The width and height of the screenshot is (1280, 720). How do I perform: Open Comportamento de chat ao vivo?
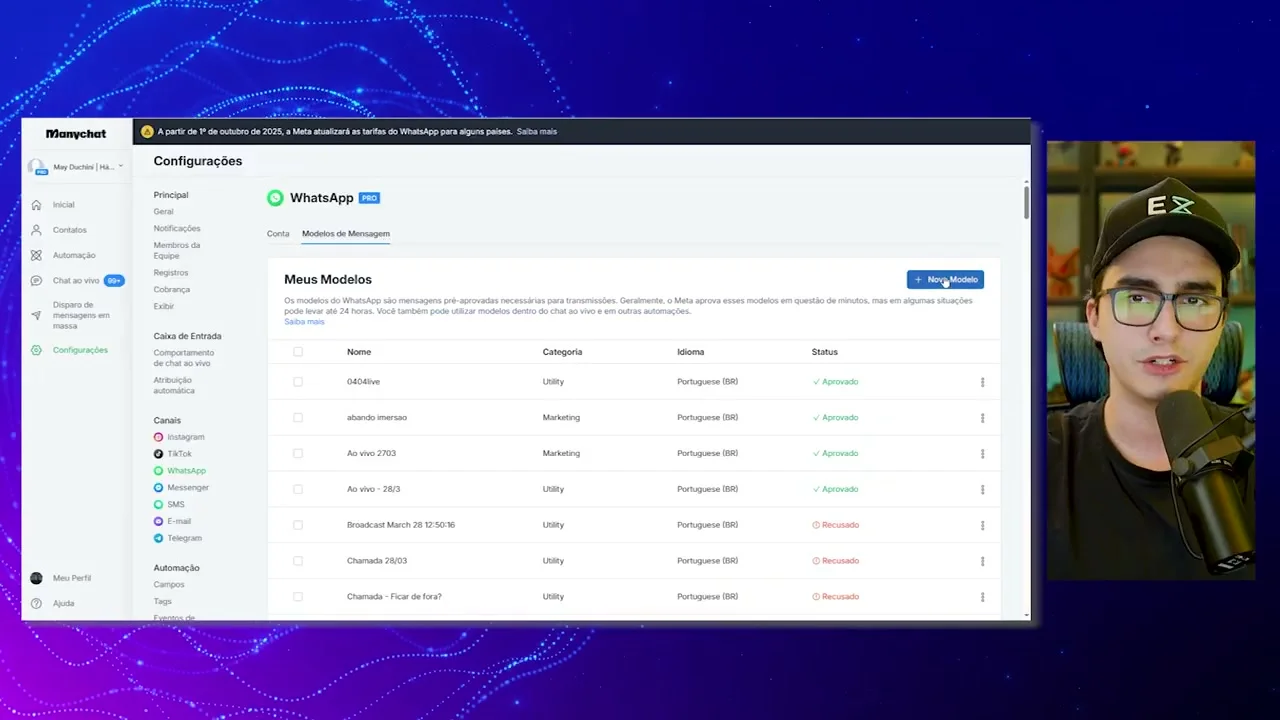pyautogui.click(x=184, y=358)
